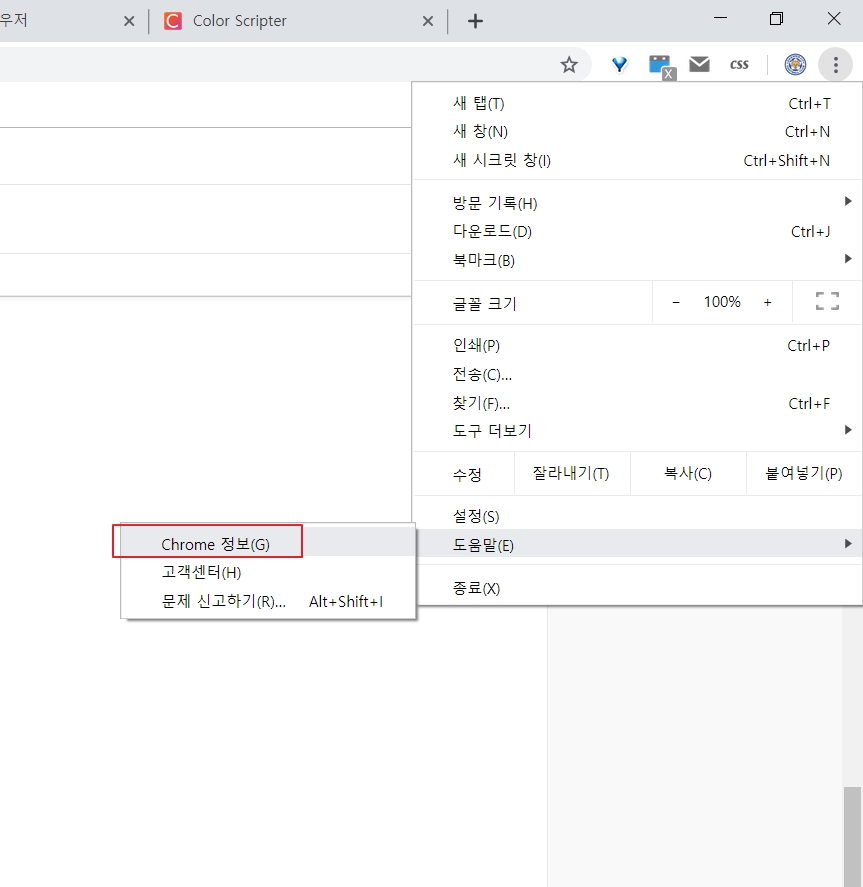Screen dimensions: 863x887
Task: Click the CSS extension icon
Action: [x=739, y=64]
